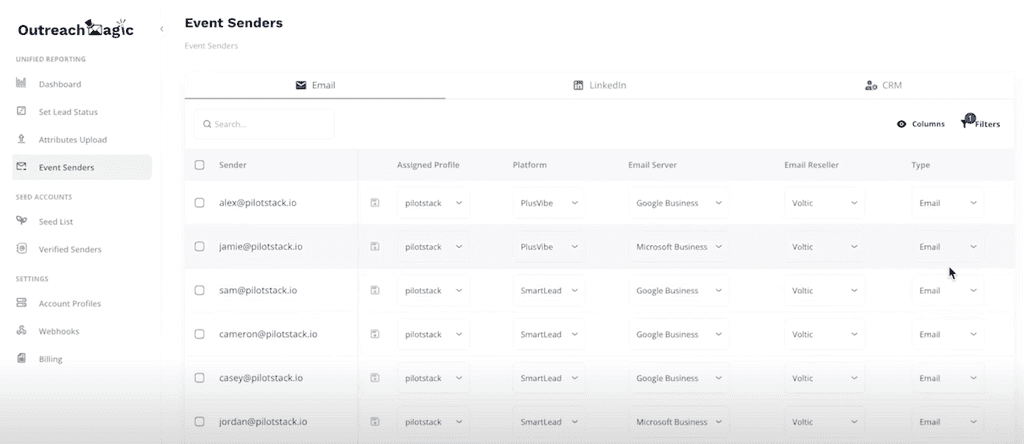
Task: Check the casey@pilotstack.io row checkbox
Action: click(199, 378)
